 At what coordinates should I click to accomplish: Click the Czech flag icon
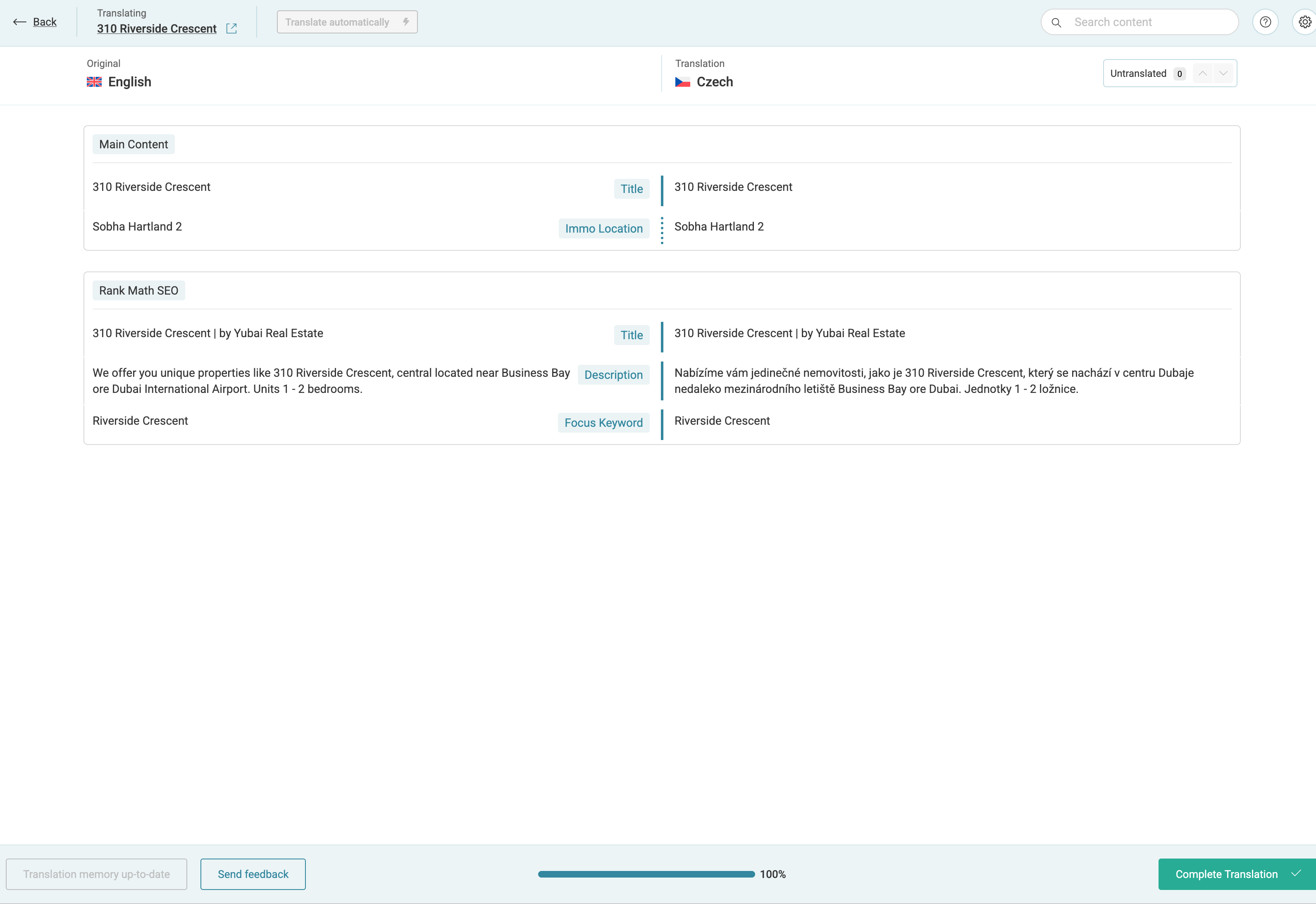[682, 82]
